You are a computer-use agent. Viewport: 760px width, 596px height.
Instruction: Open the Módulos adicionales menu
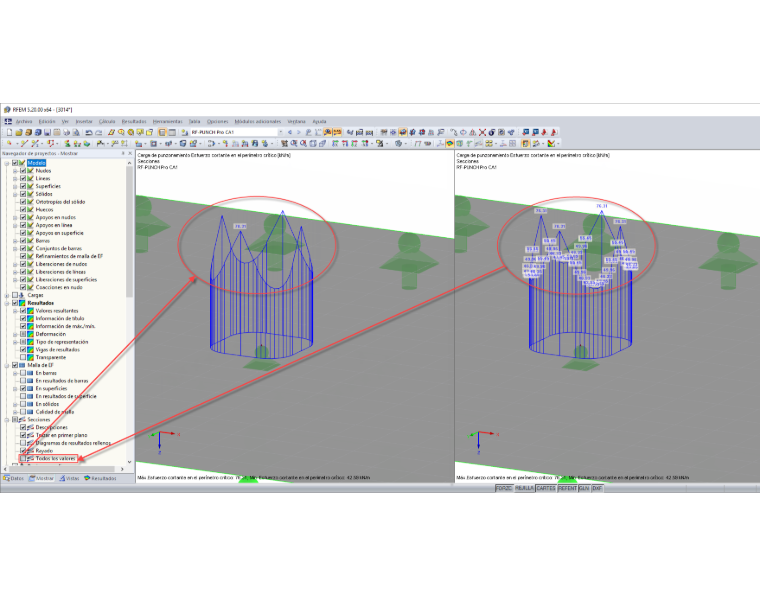pyautogui.click(x=257, y=121)
